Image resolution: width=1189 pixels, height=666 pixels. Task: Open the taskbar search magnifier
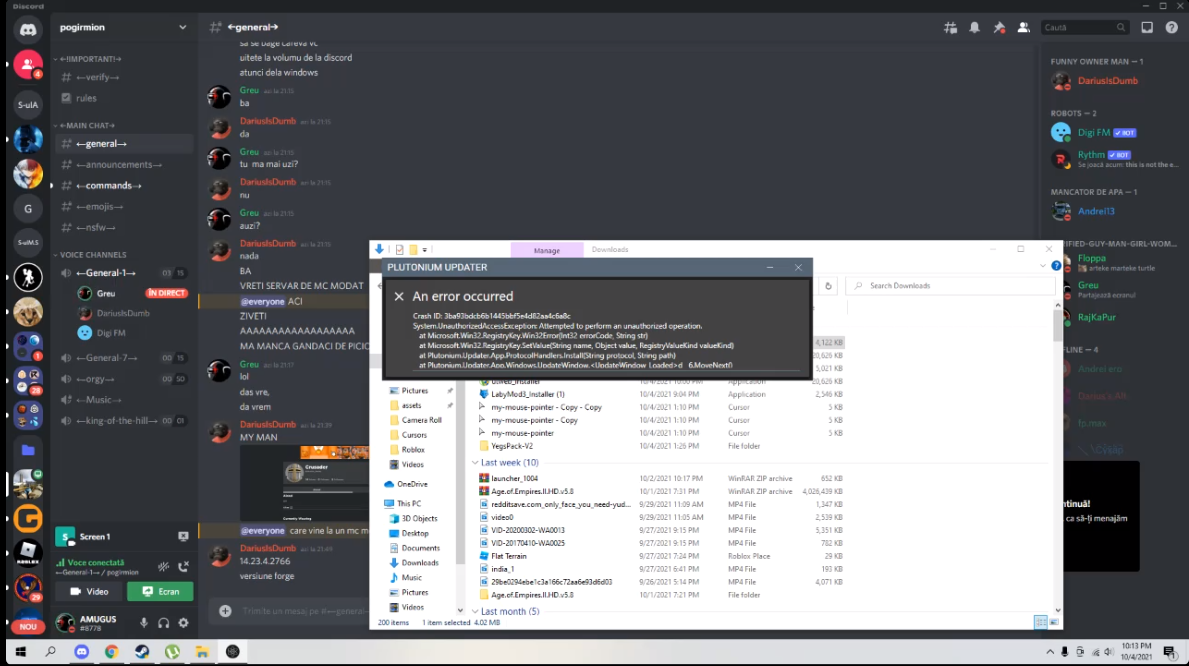click(51, 652)
